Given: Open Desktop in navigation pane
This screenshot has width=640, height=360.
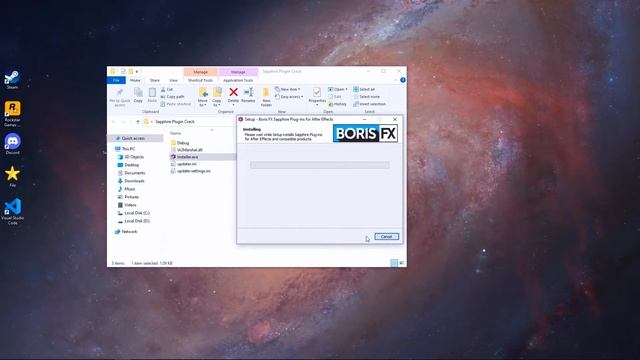Looking at the screenshot, I should 131,165.
